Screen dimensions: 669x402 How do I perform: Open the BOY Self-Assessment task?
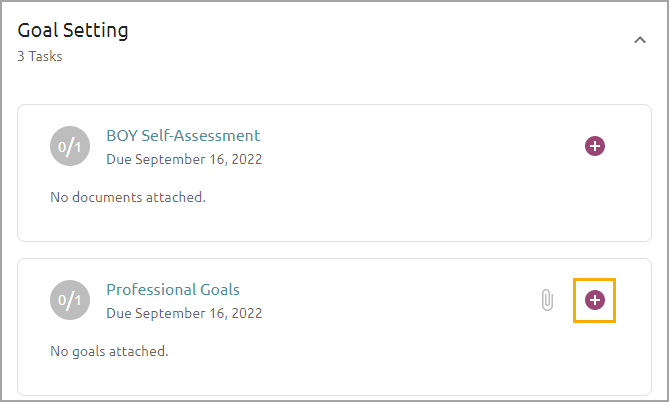pyautogui.click(x=183, y=136)
